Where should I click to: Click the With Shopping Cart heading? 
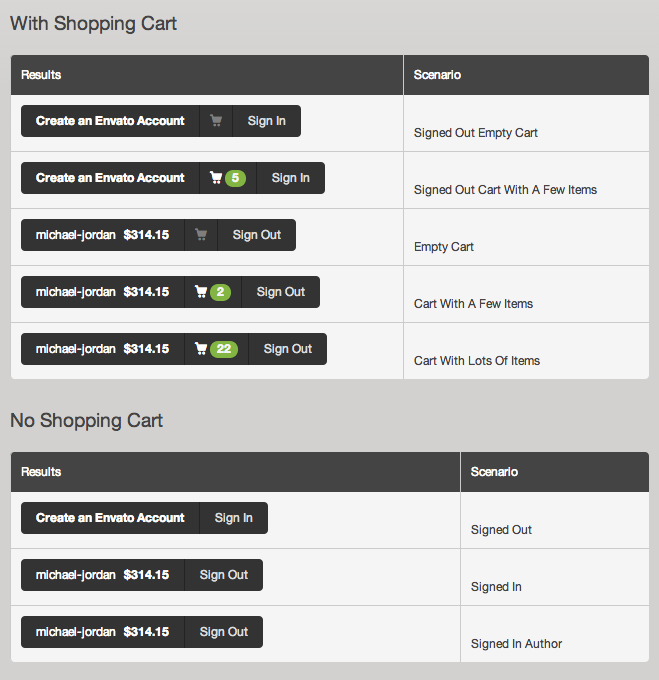pos(94,24)
